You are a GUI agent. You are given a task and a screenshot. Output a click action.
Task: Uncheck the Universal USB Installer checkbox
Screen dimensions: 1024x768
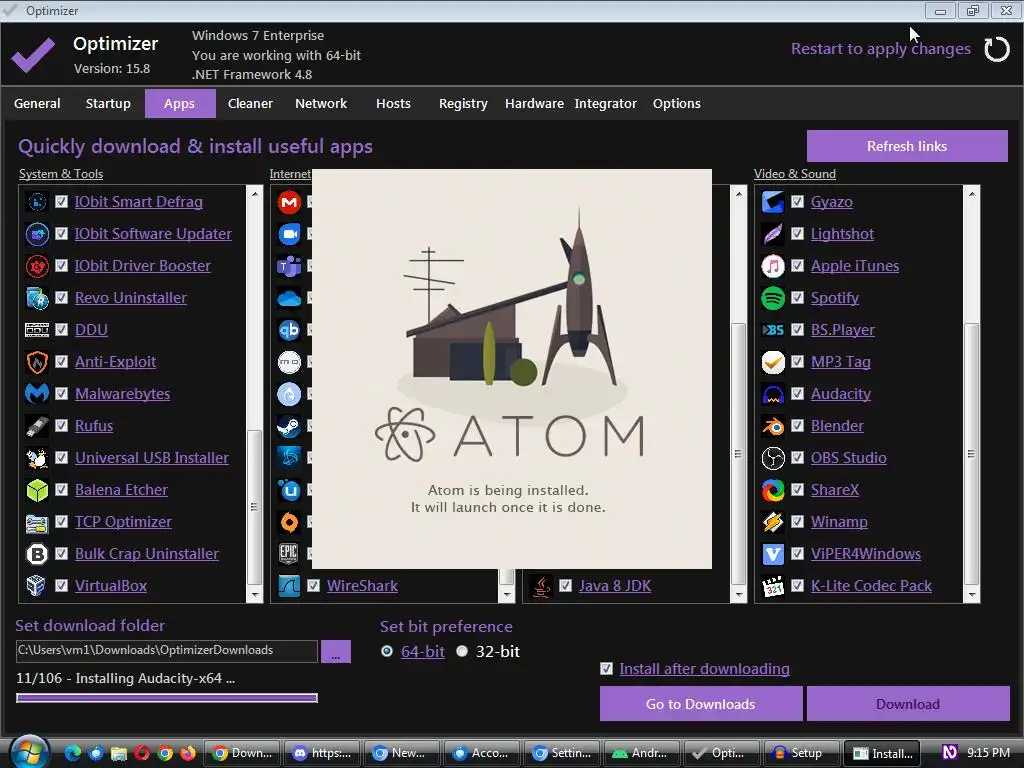pyautogui.click(x=61, y=457)
